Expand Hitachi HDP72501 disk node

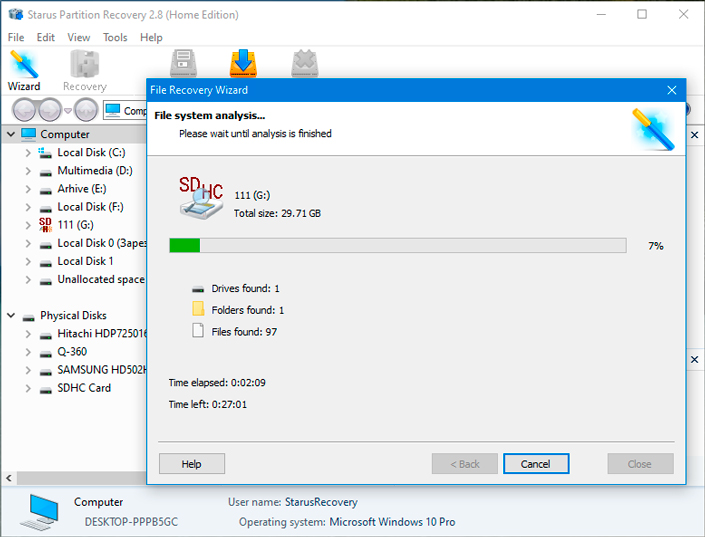coord(28,334)
